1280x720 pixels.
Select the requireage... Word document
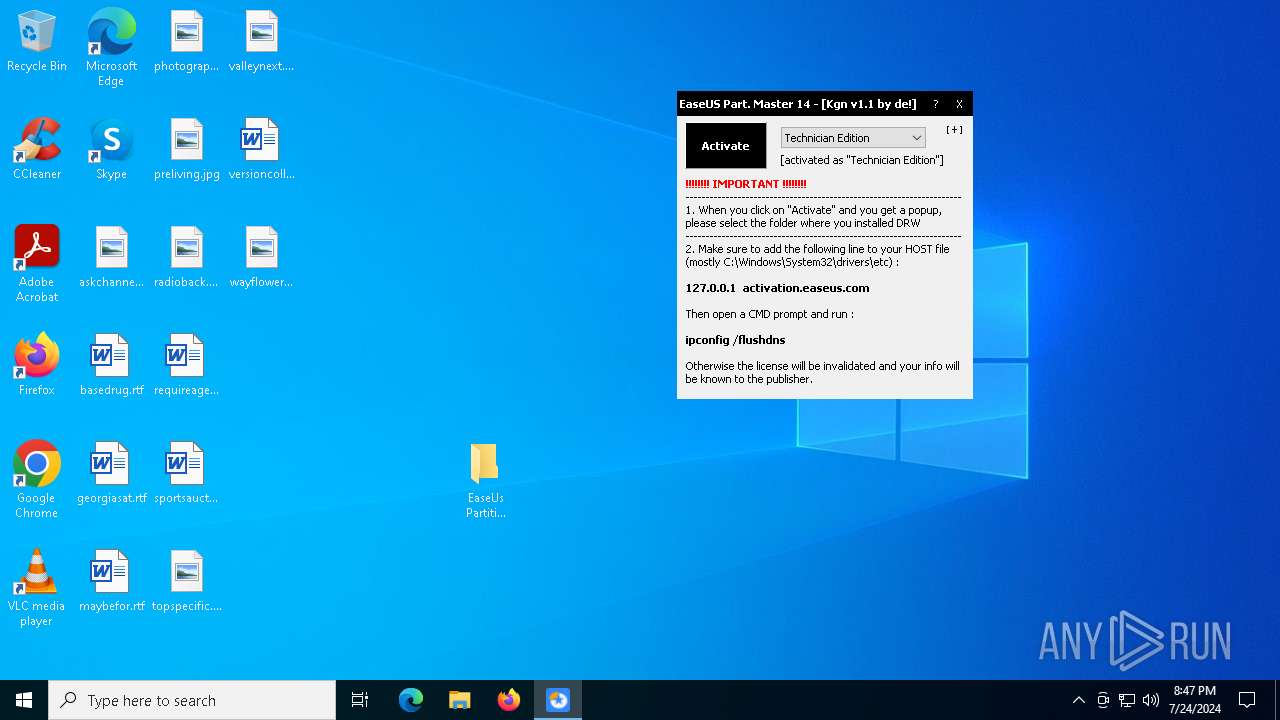point(186,366)
